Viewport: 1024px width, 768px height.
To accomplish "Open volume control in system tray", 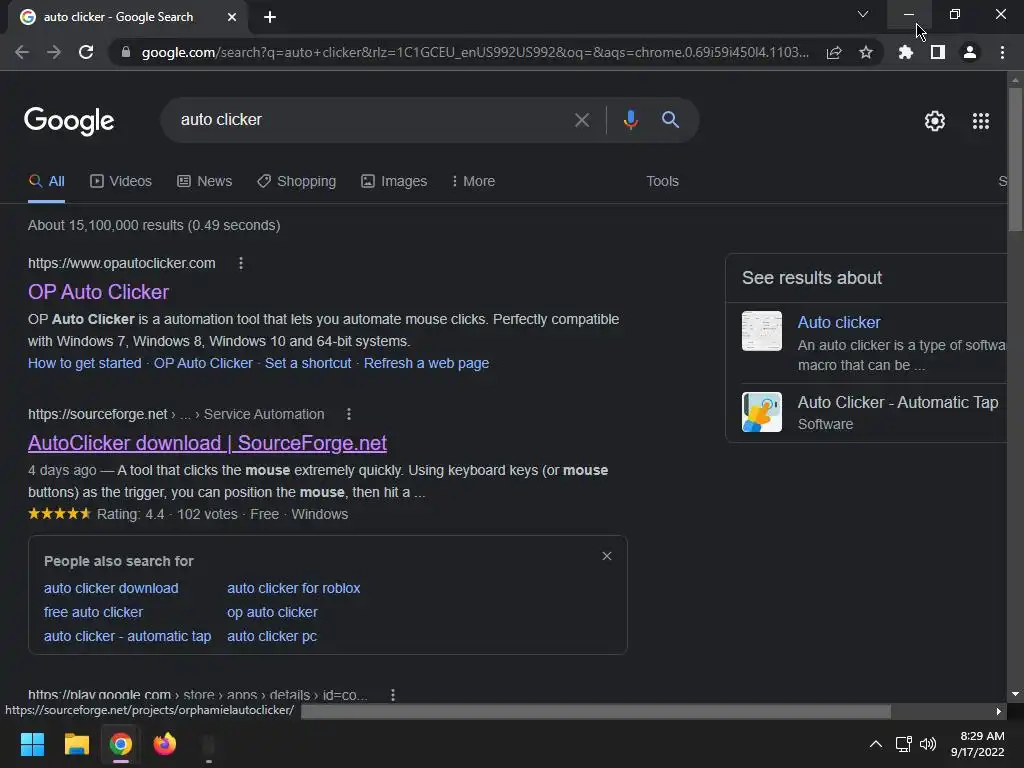I will pyautogui.click(x=928, y=744).
